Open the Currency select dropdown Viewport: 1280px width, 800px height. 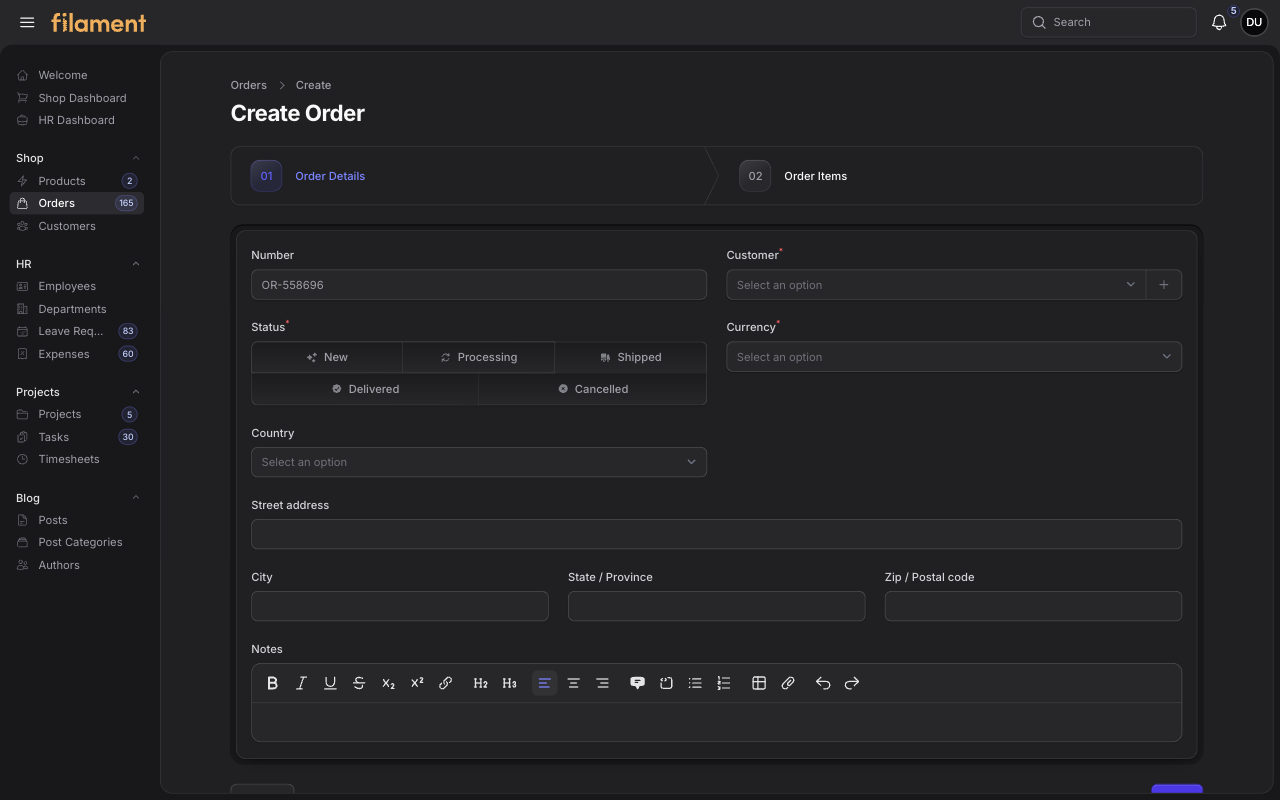tap(954, 357)
